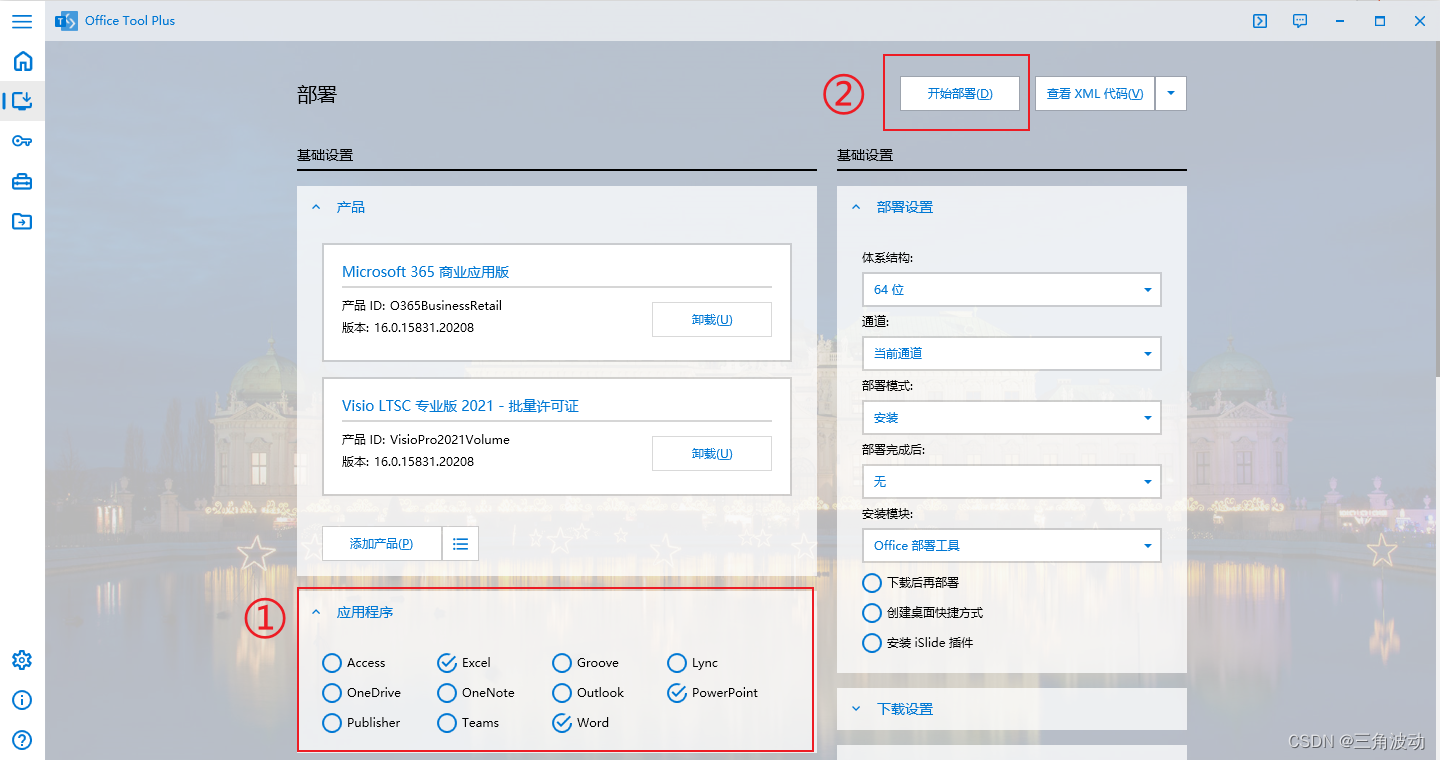Open the feedback chat icon in title bar
The height and width of the screenshot is (760, 1440).
(x=1300, y=21)
